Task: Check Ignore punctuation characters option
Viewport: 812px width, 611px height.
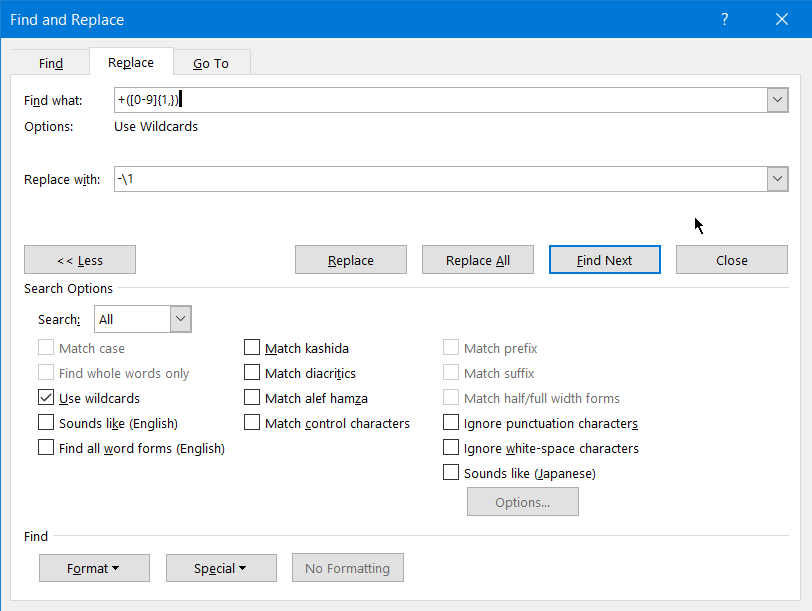Action: tap(451, 423)
